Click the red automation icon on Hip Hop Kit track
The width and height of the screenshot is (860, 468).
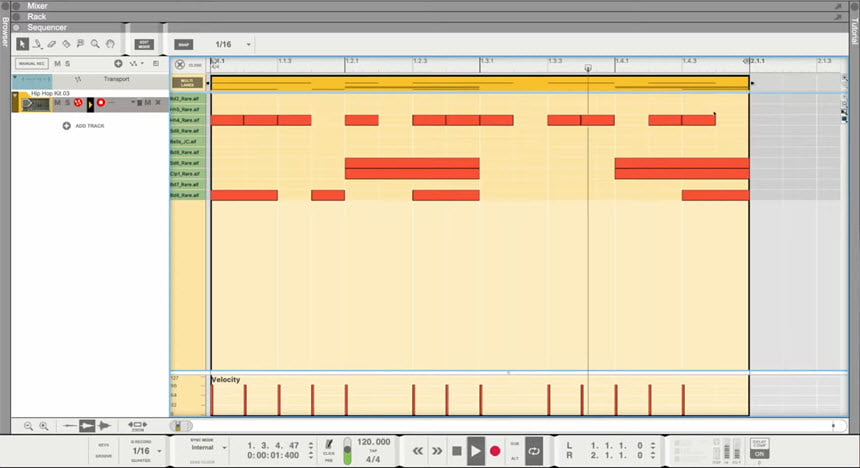[78, 103]
